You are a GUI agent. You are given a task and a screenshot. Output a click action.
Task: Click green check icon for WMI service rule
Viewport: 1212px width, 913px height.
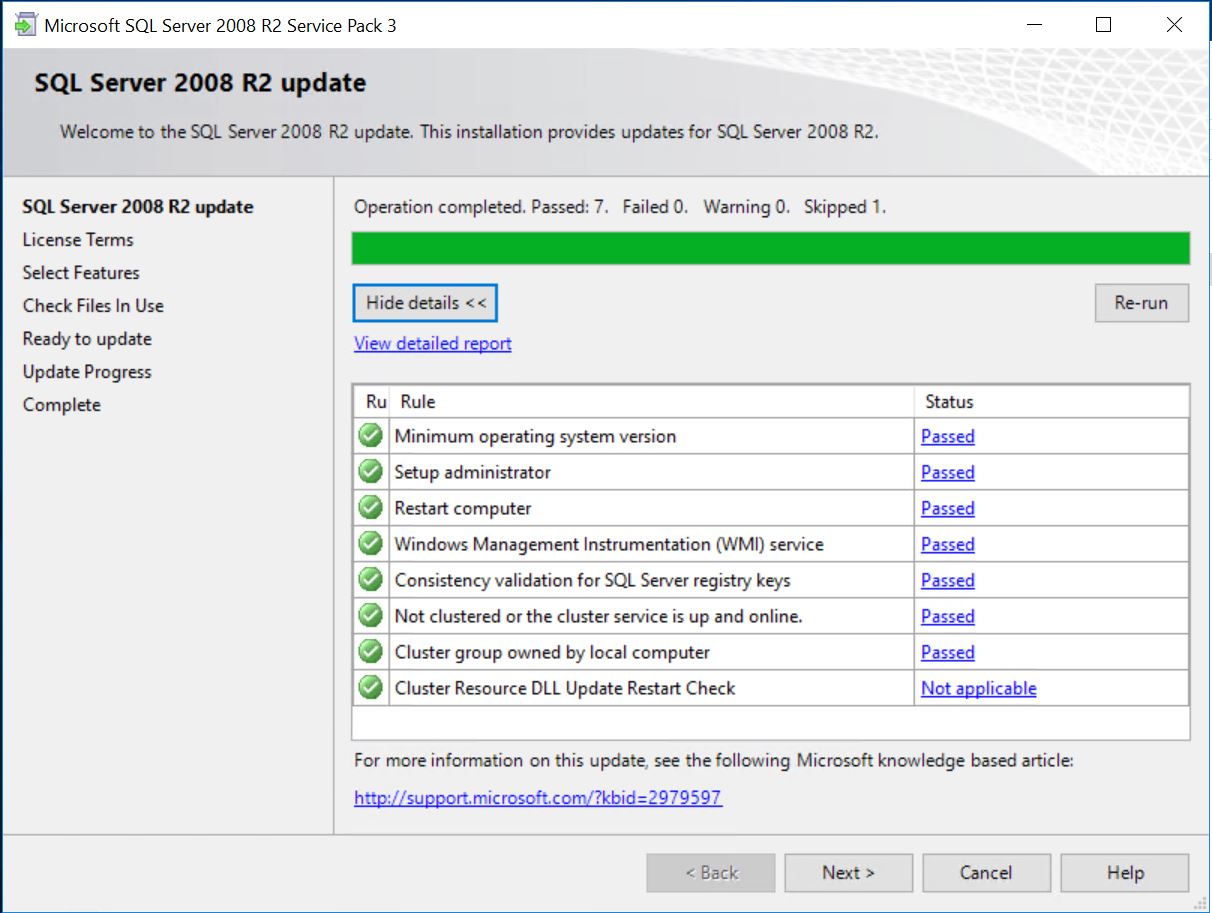(371, 544)
